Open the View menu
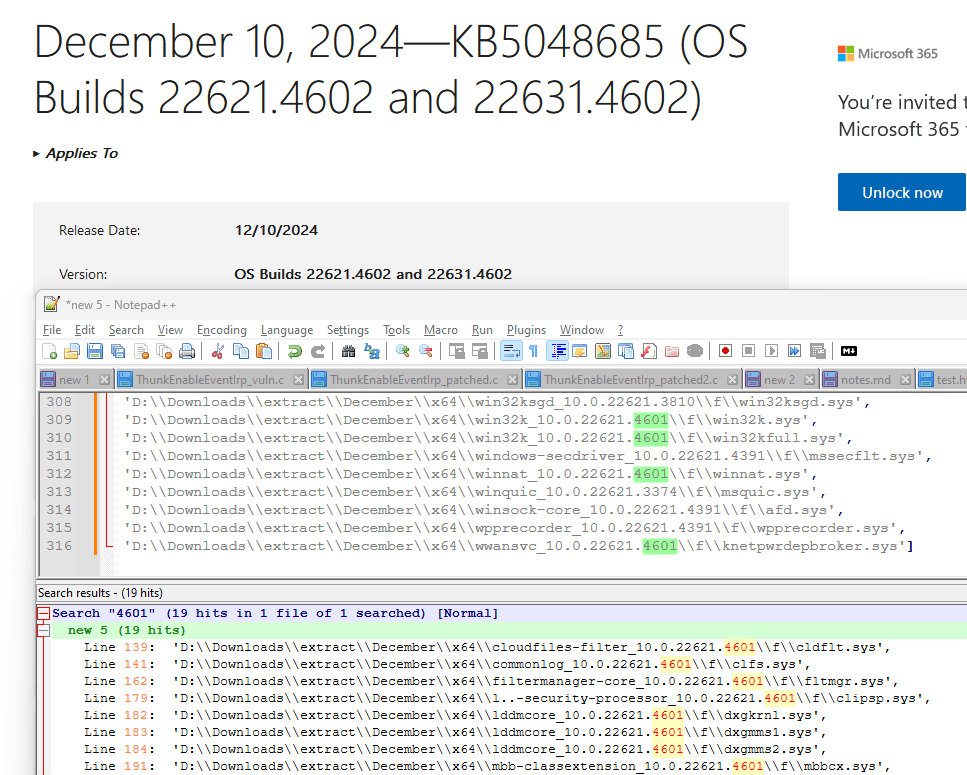 [x=170, y=330]
